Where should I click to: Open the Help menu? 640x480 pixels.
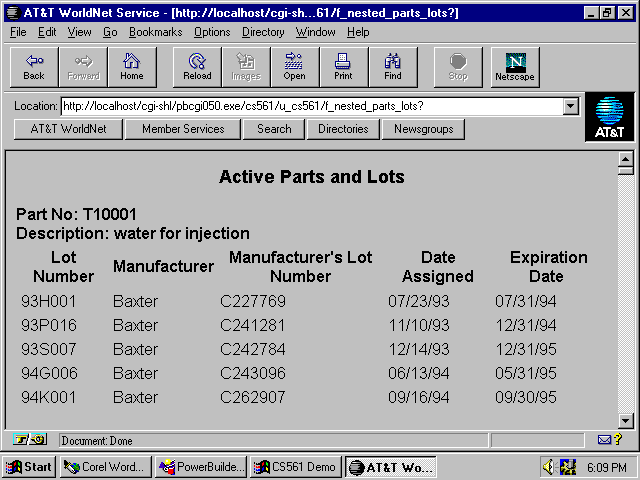pyautogui.click(x=358, y=32)
